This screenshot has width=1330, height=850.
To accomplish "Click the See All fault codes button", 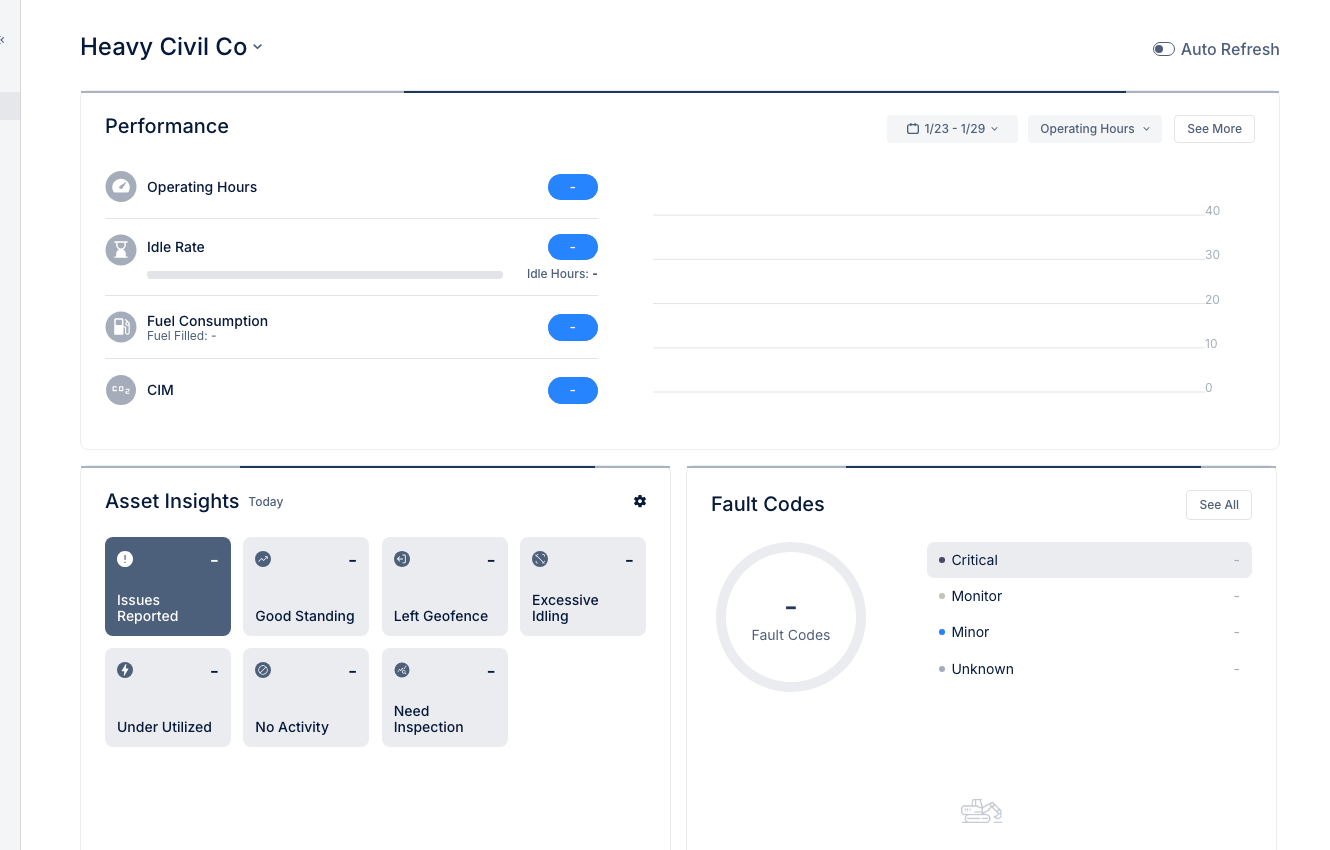I will pos(1218,504).
